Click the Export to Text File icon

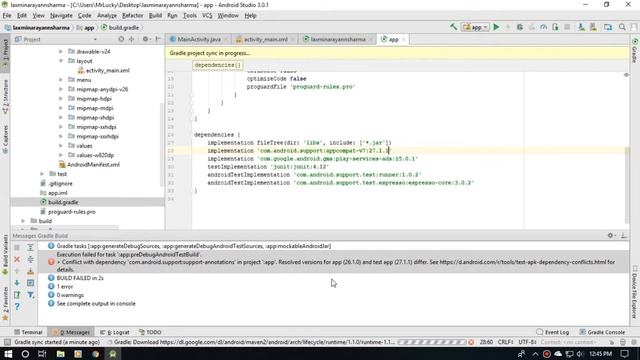coord(17,294)
